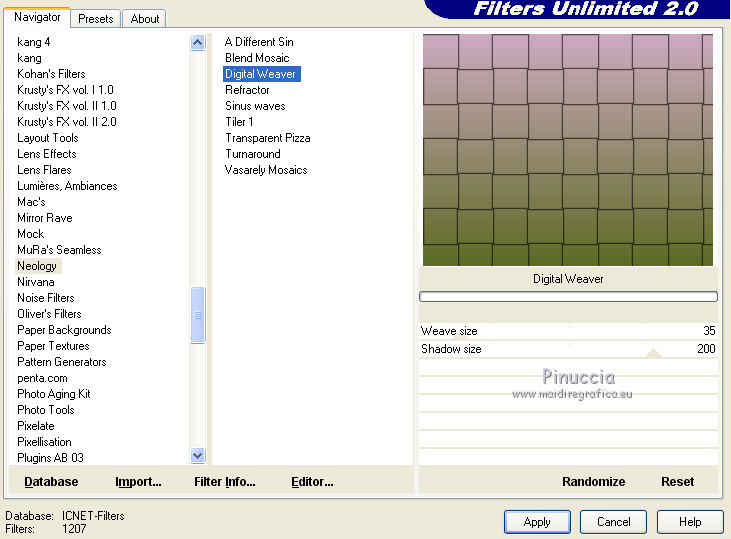The height and width of the screenshot is (539, 731).
Task: Pick the Mac's category
Action: [31, 201]
